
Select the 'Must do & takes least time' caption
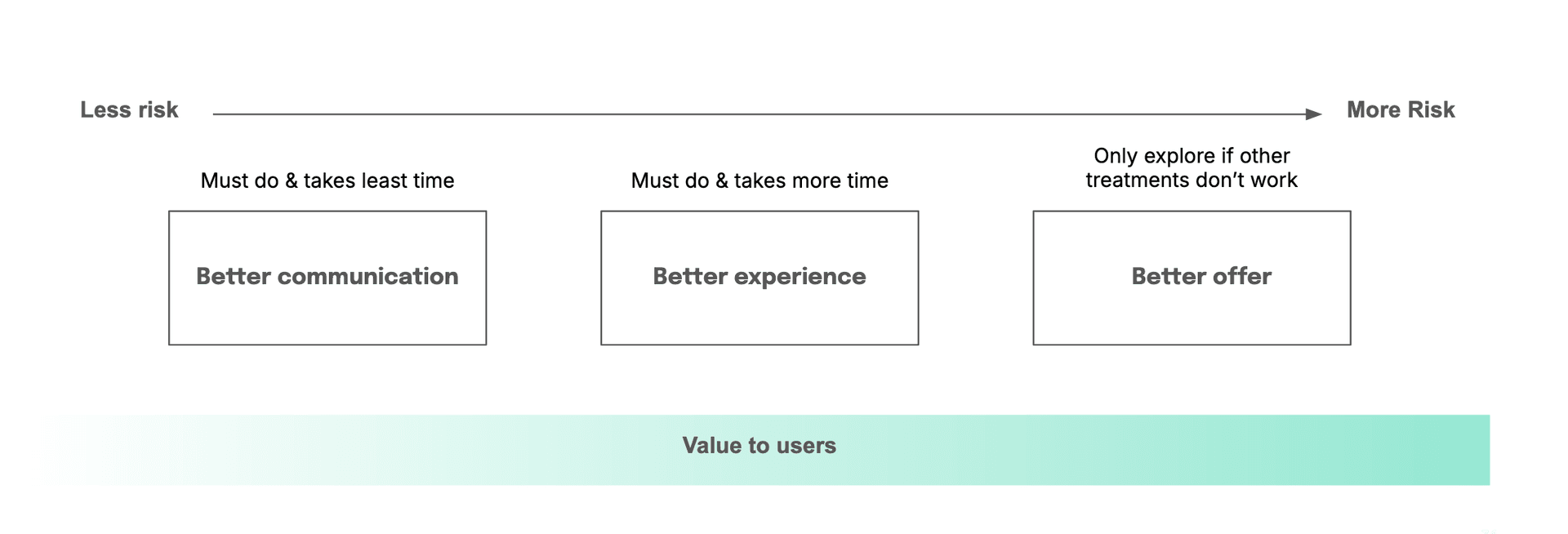(x=327, y=180)
